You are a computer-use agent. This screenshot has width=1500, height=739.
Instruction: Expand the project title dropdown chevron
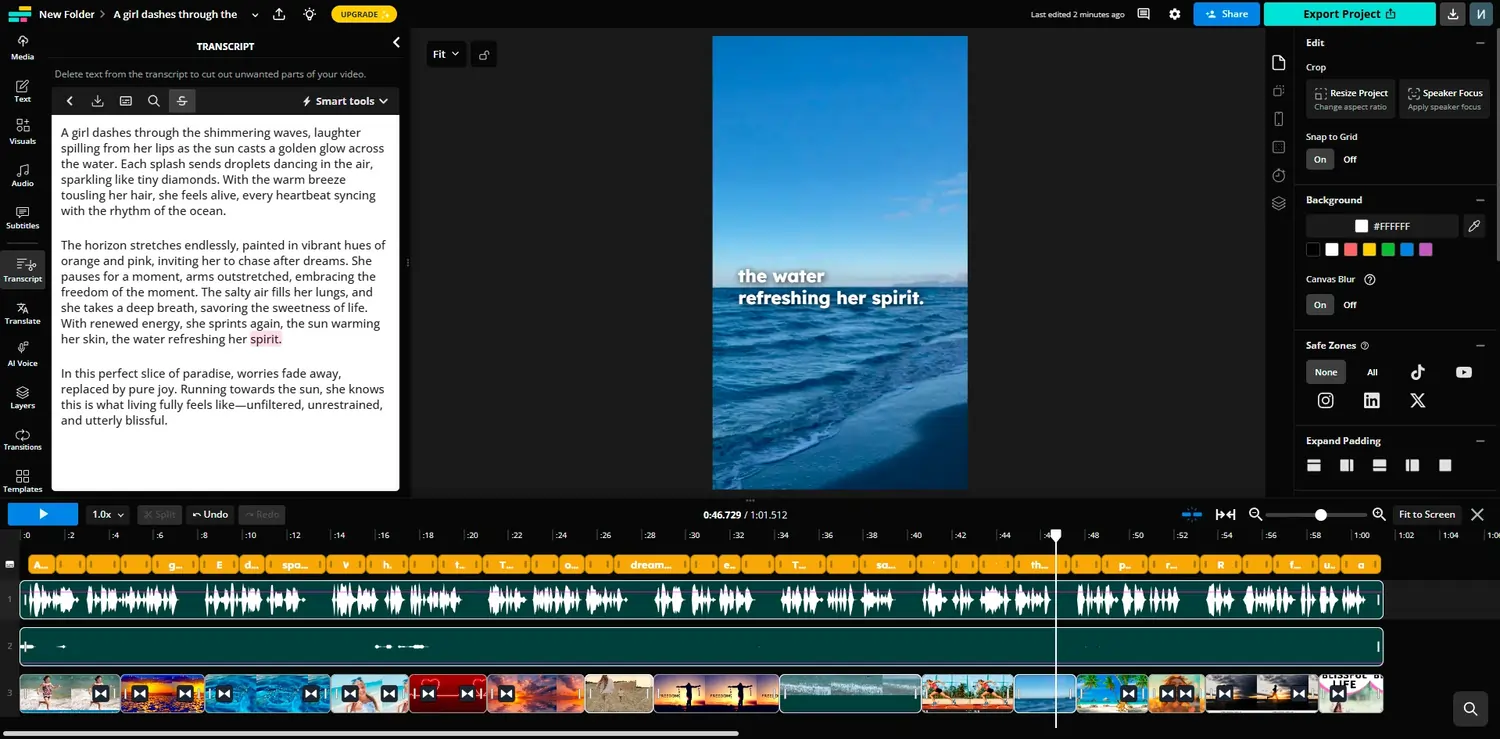(x=255, y=14)
